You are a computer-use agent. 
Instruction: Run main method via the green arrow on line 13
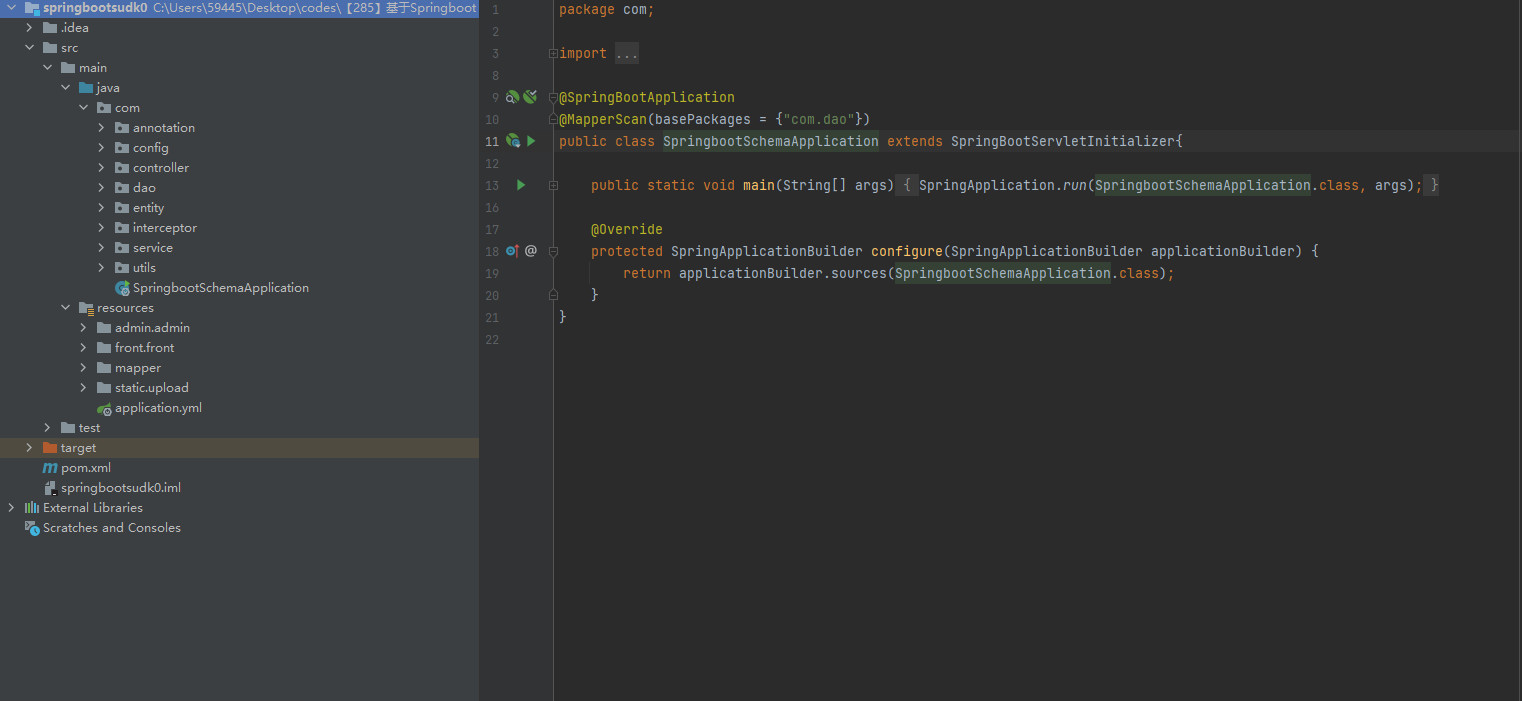[520, 185]
